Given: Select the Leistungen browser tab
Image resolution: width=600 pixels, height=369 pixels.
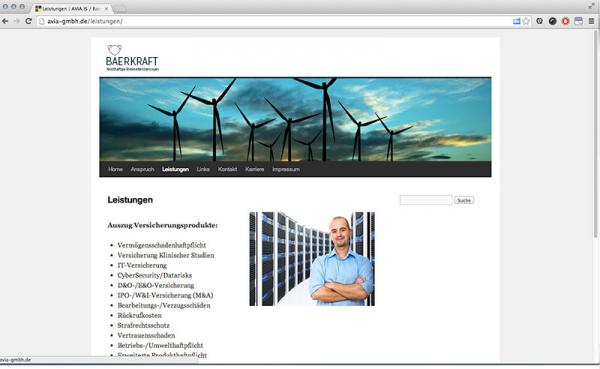Looking at the screenshot, I should 72,8.
